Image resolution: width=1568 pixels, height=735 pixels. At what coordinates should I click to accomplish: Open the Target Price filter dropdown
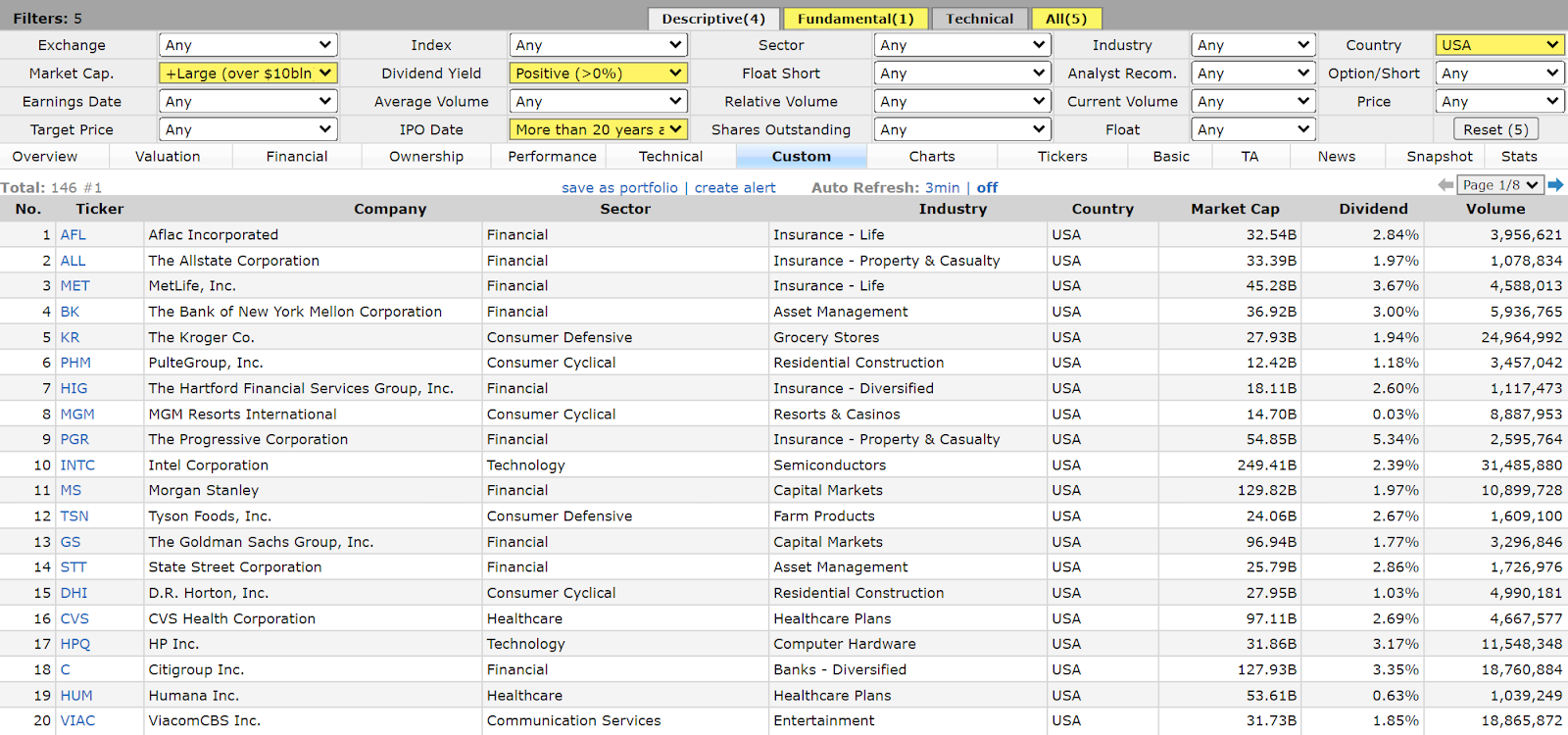pos(248,129)
